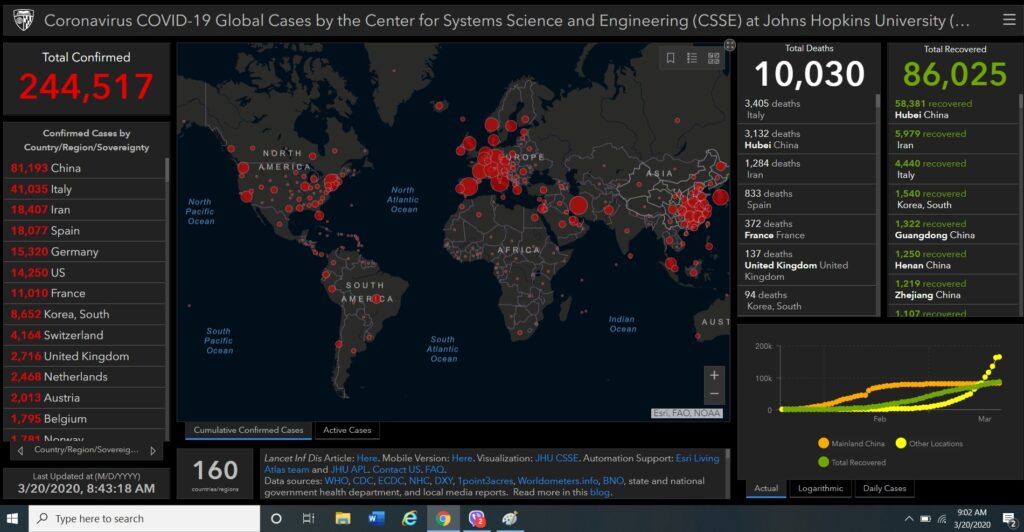This screenshot has height=532, width=1024.
Task: Open the hamburger menu in the header
Action: (x=1008, y=19)
